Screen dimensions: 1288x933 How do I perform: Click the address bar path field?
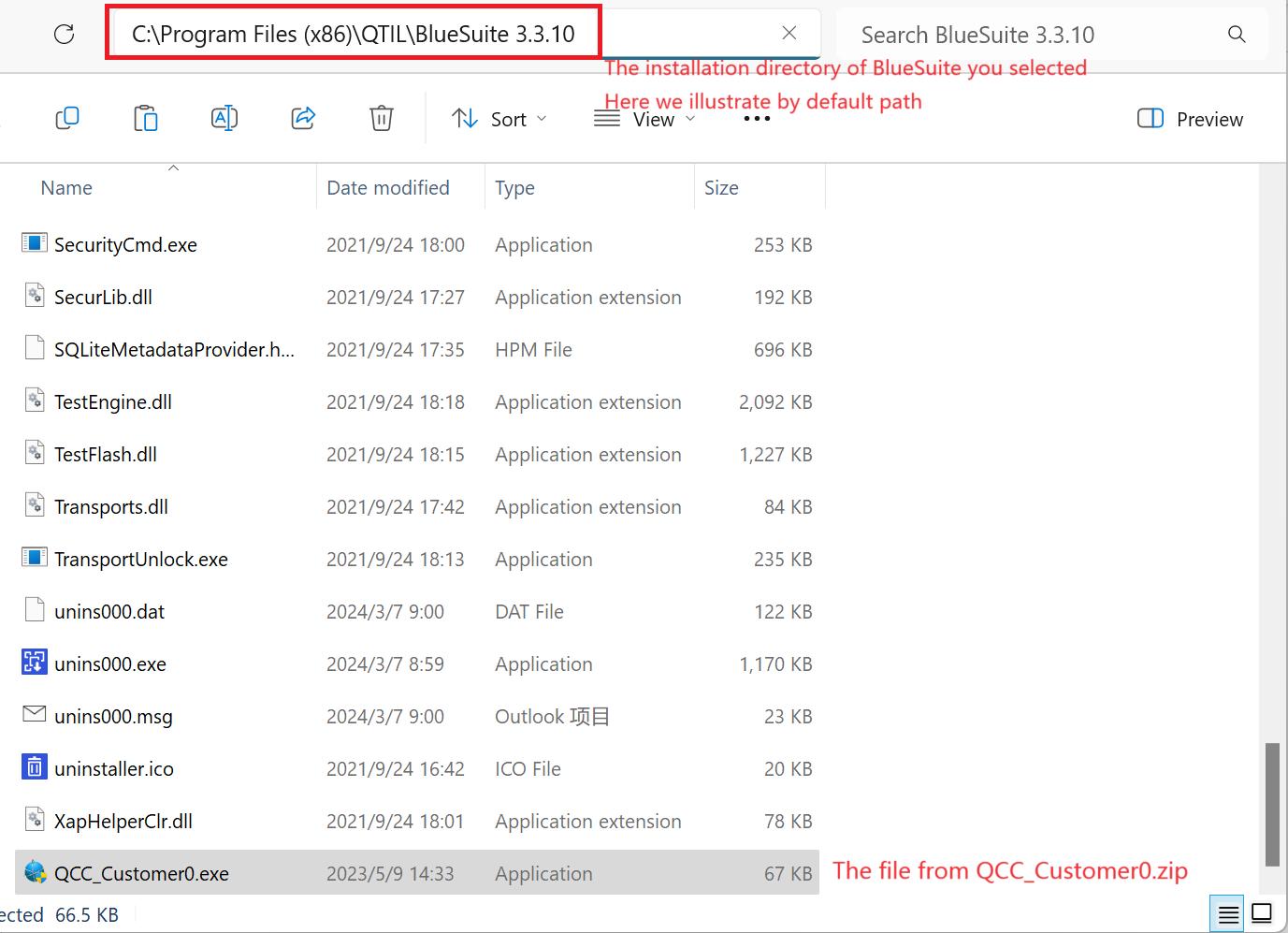coord(353,34)
